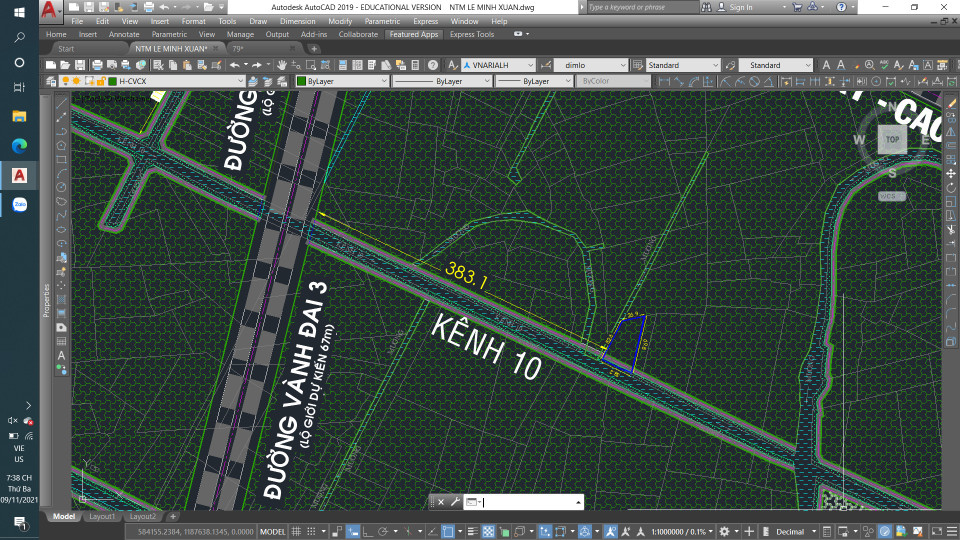Click the AutoCAD taskbar icon
The image size is (960, 540).
pos(19,175)
